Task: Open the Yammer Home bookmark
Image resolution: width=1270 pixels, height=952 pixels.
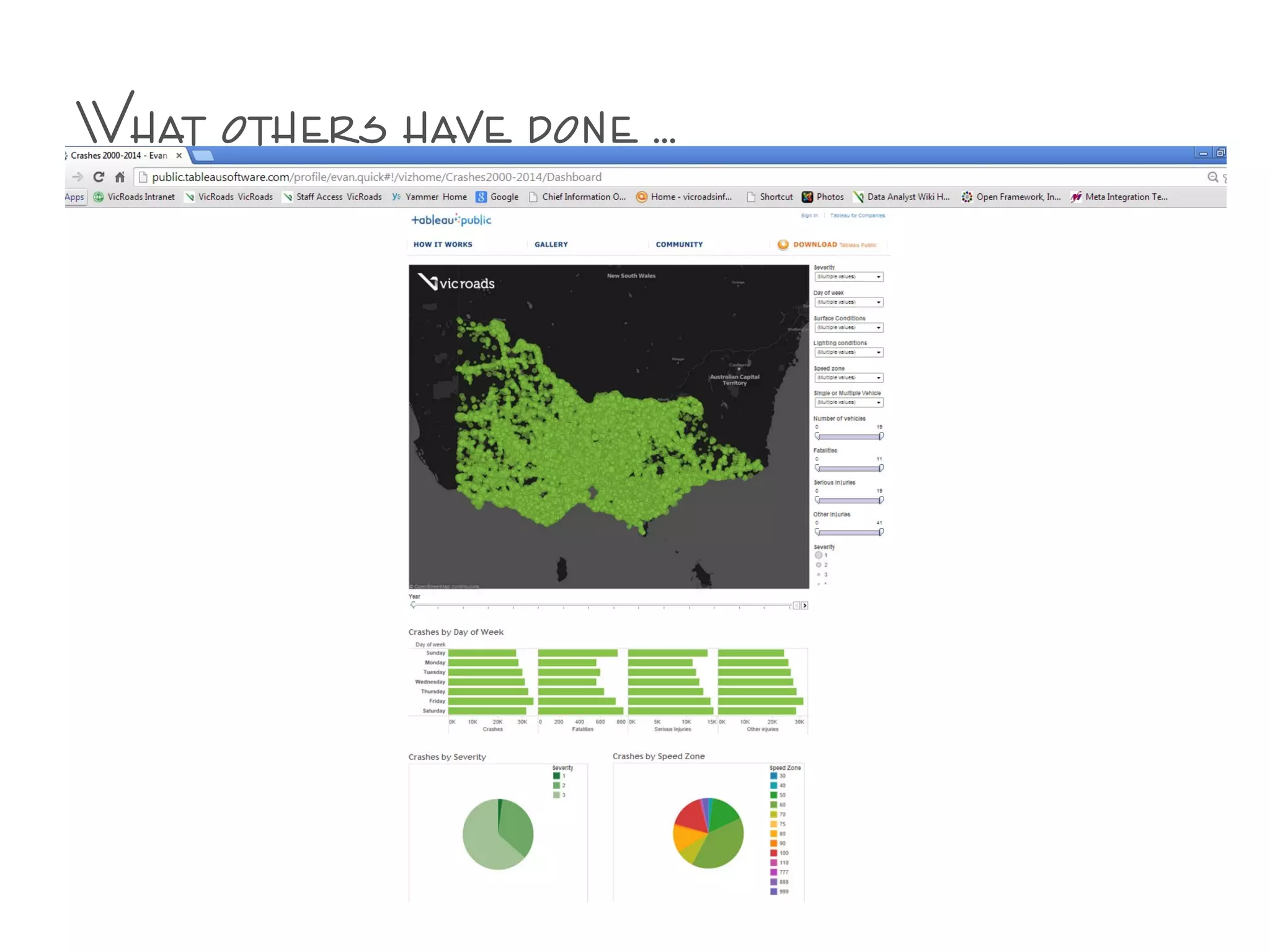Action: (x=429, y=197)
